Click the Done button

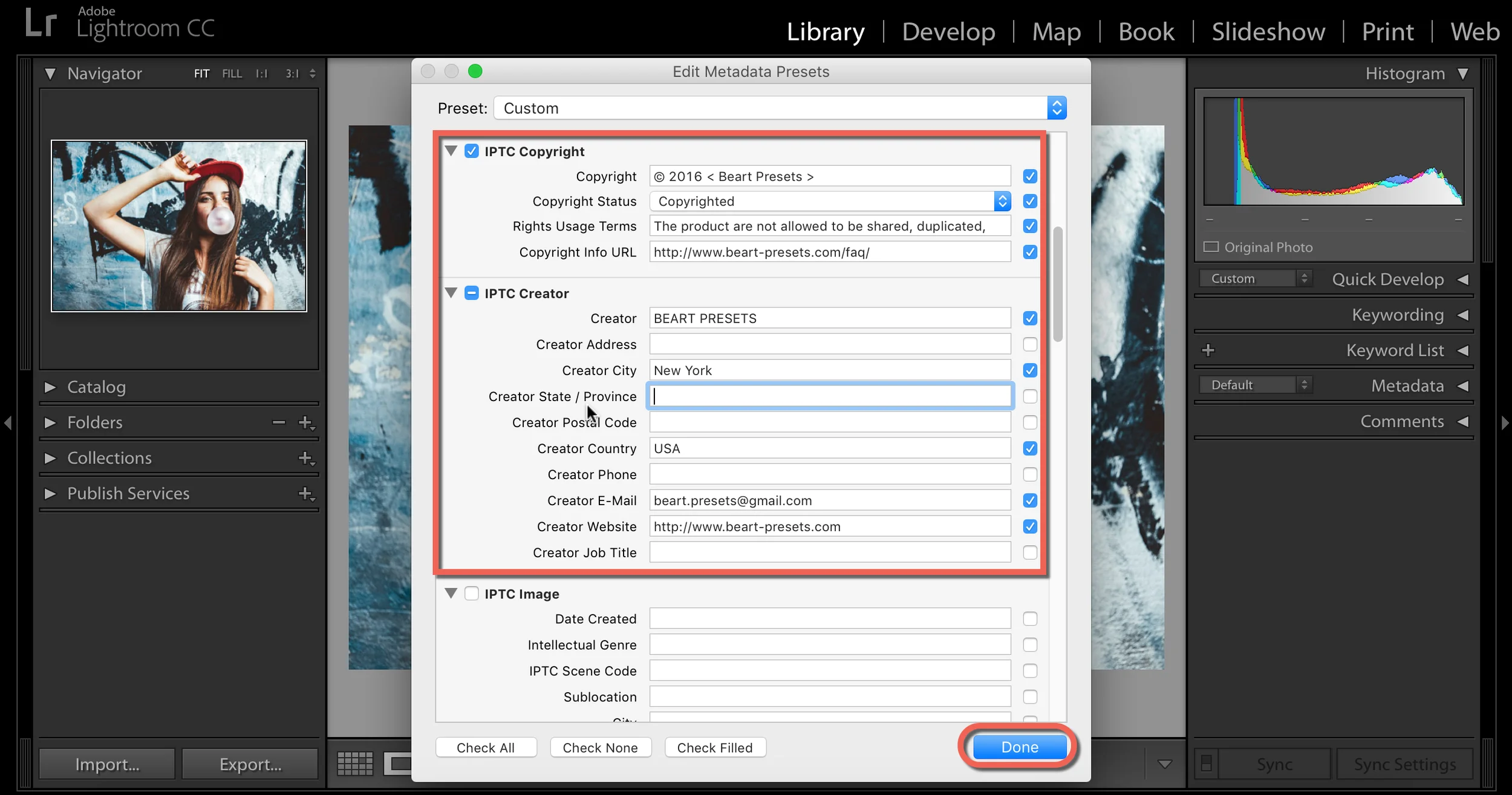point(1020,747)
